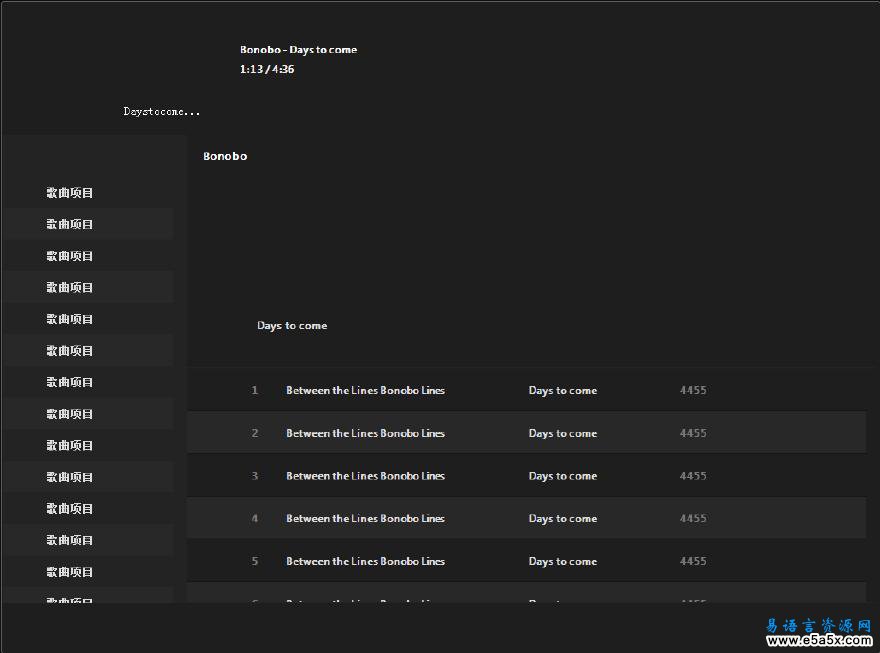This screenshot has height=653, width=880.
Task: Open the Days to come album heading
Action: click(x=292, y=326)
